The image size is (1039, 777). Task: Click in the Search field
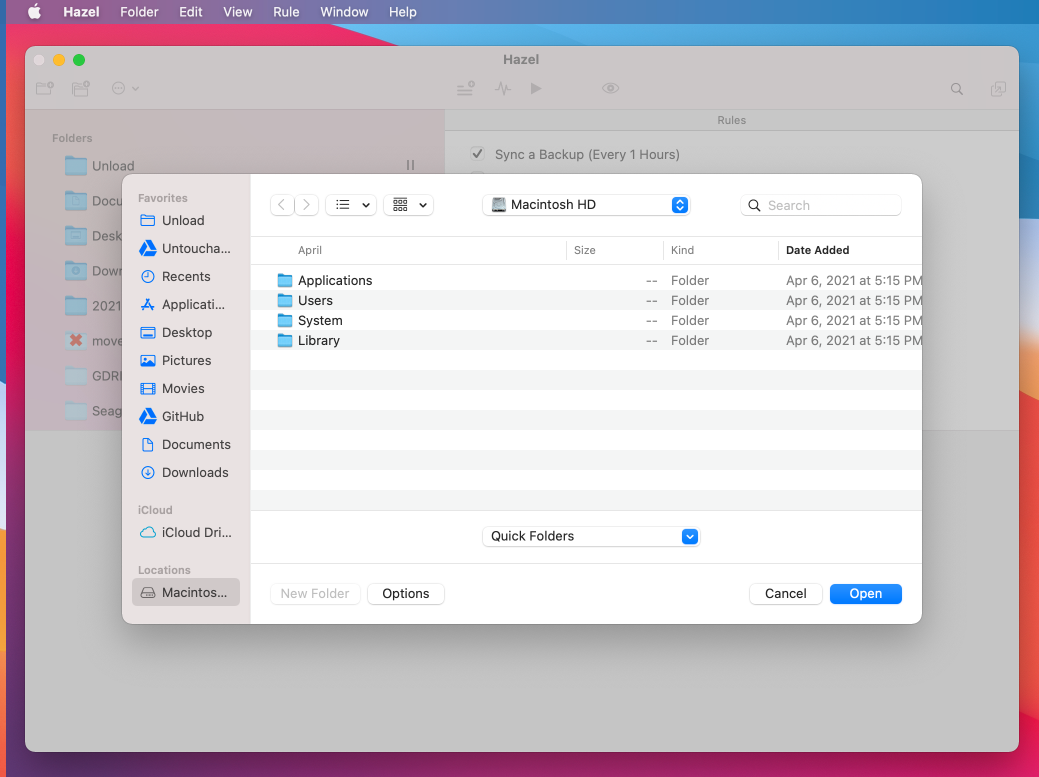(820, 205)
